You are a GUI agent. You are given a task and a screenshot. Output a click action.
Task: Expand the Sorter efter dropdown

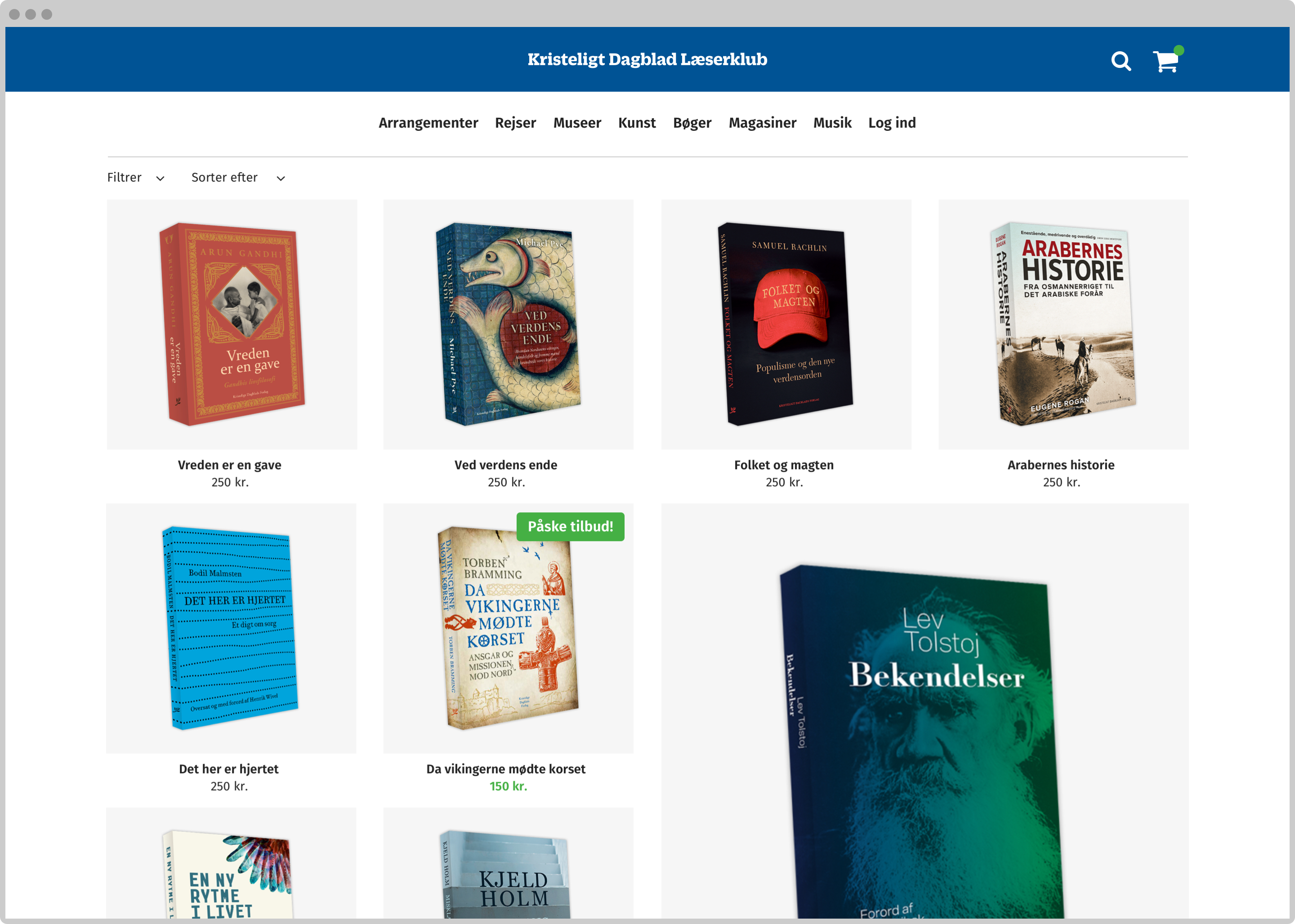pyautogui.click(x=238, y=178)
